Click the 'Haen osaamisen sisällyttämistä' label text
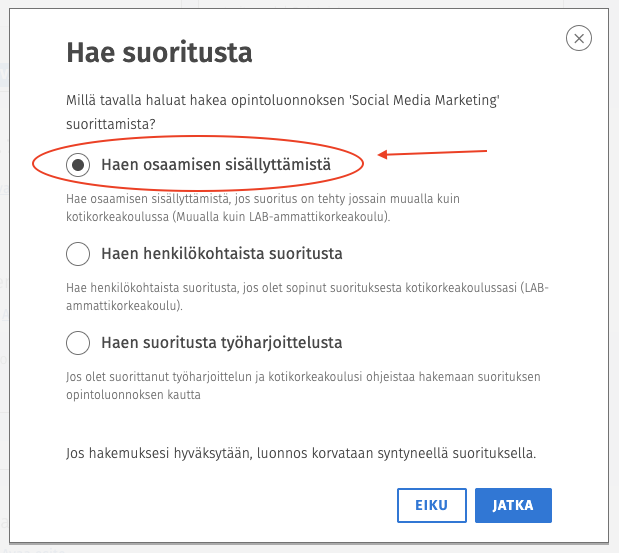Screen dimensions: 619x553 coord(216,165)
